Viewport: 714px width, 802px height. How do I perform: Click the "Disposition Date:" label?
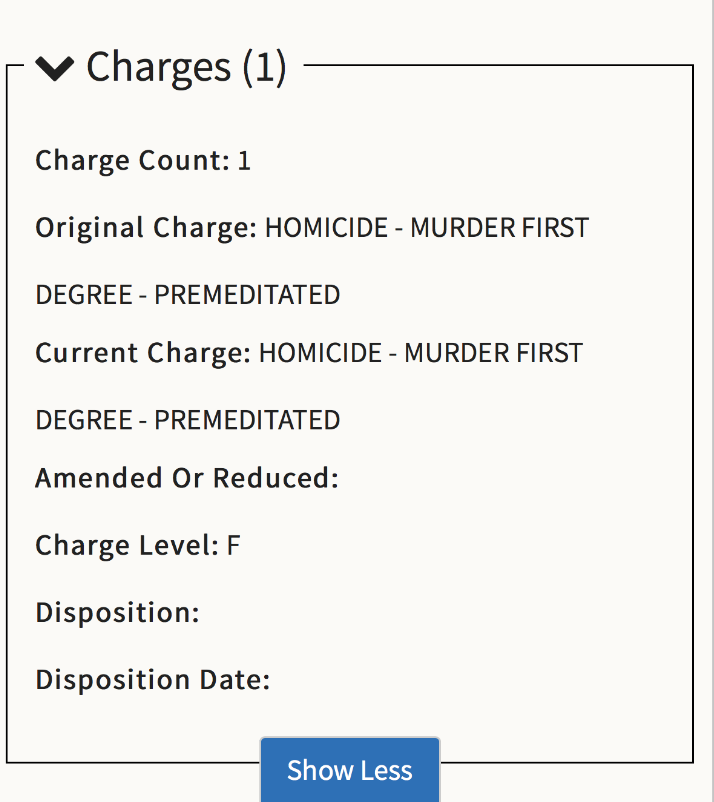pos(153,680)
